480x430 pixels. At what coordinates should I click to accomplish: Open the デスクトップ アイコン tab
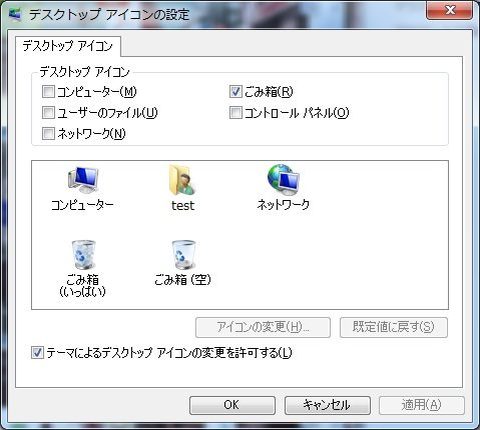click(68, 46)
